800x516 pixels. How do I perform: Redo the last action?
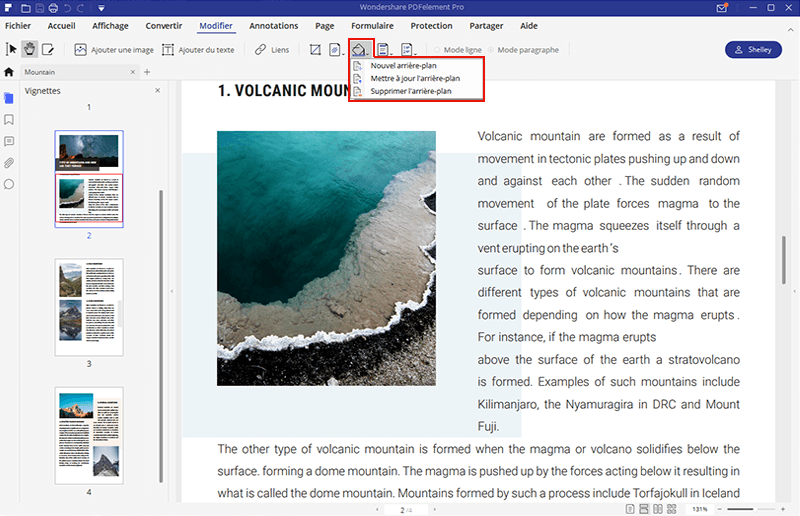[x=81, y=8]
